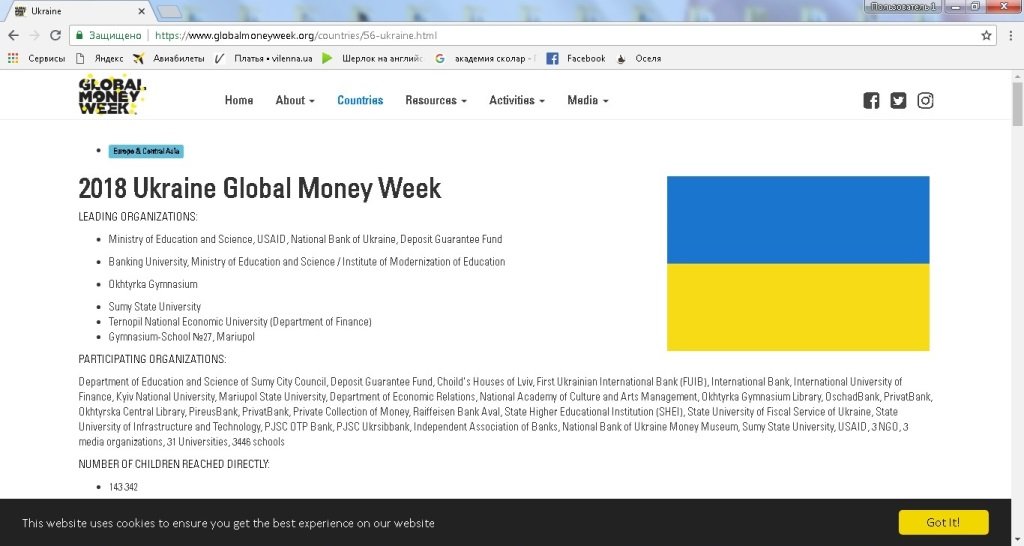Viewport: 1024px width, 546px height.
Task: Click the Ukraine flag image
Action: pos(797,263)
